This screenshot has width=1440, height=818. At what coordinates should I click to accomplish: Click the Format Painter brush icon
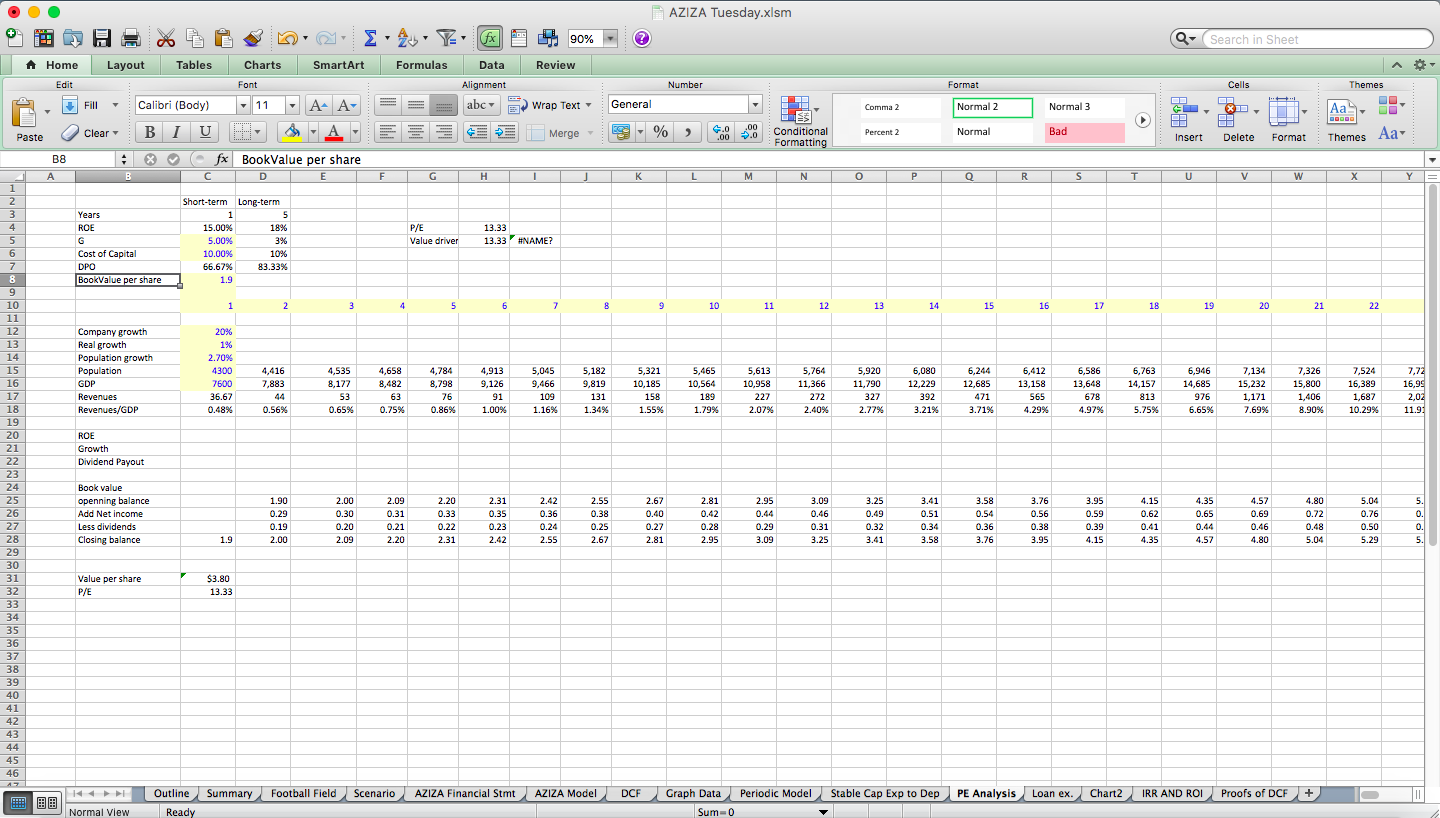click(253, 37)
